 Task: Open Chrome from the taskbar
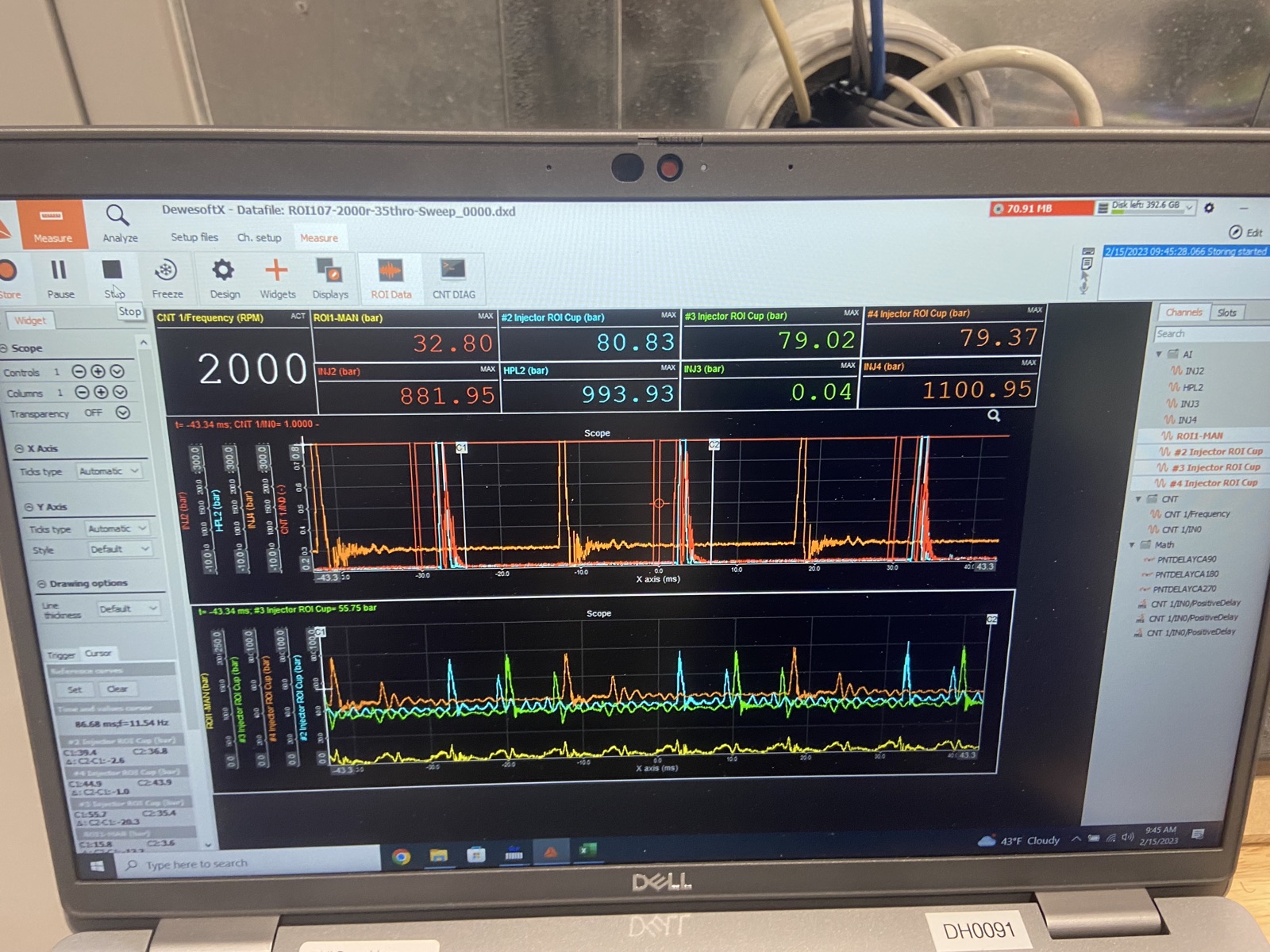pyautogui.click(x=401, y=856)
